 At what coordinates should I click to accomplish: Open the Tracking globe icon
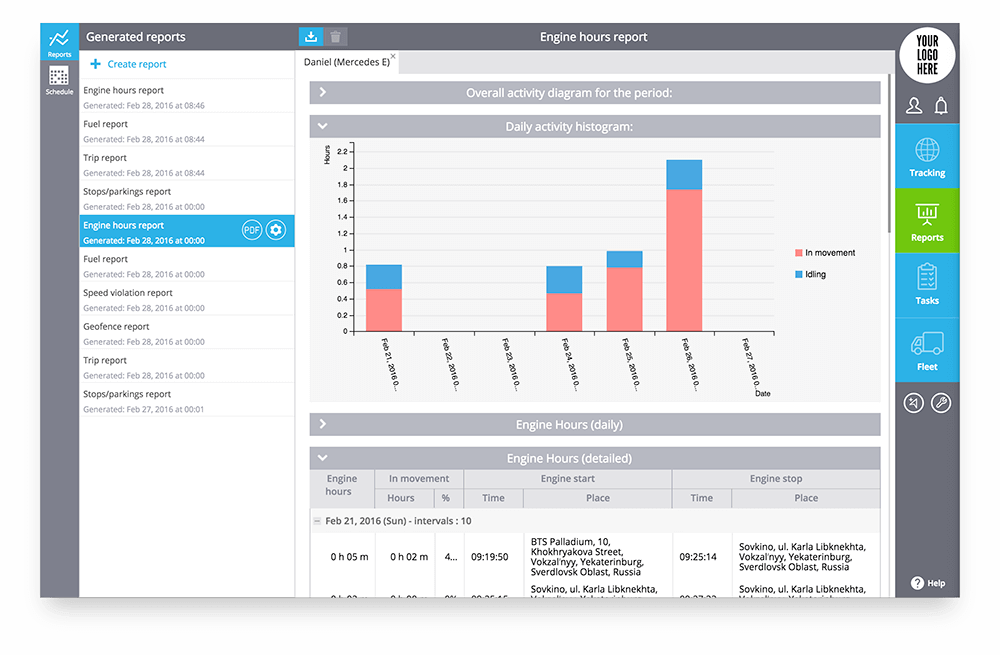[927, 151]
